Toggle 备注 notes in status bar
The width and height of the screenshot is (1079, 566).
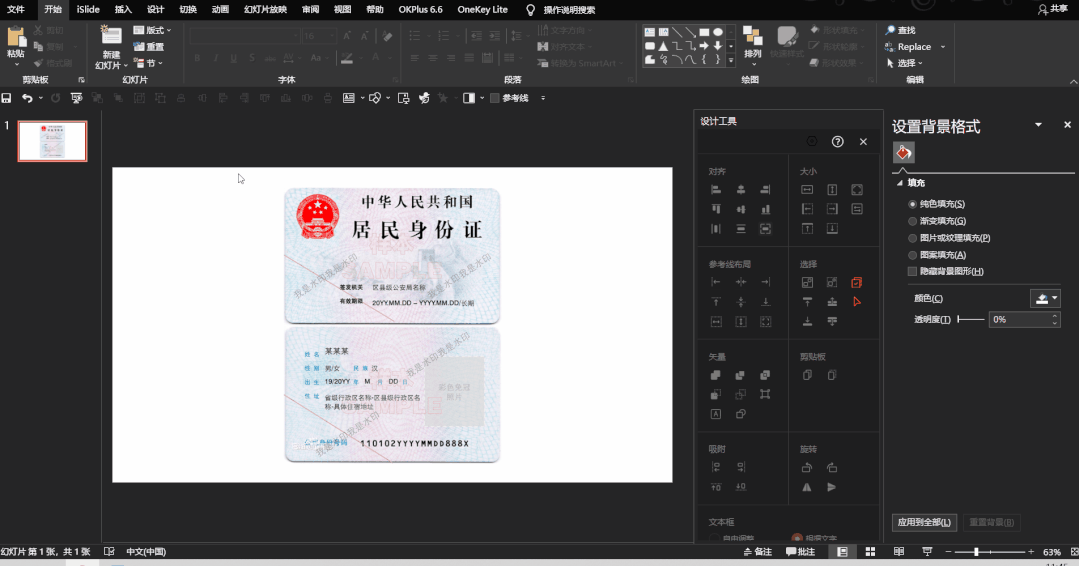pos(758,552)
